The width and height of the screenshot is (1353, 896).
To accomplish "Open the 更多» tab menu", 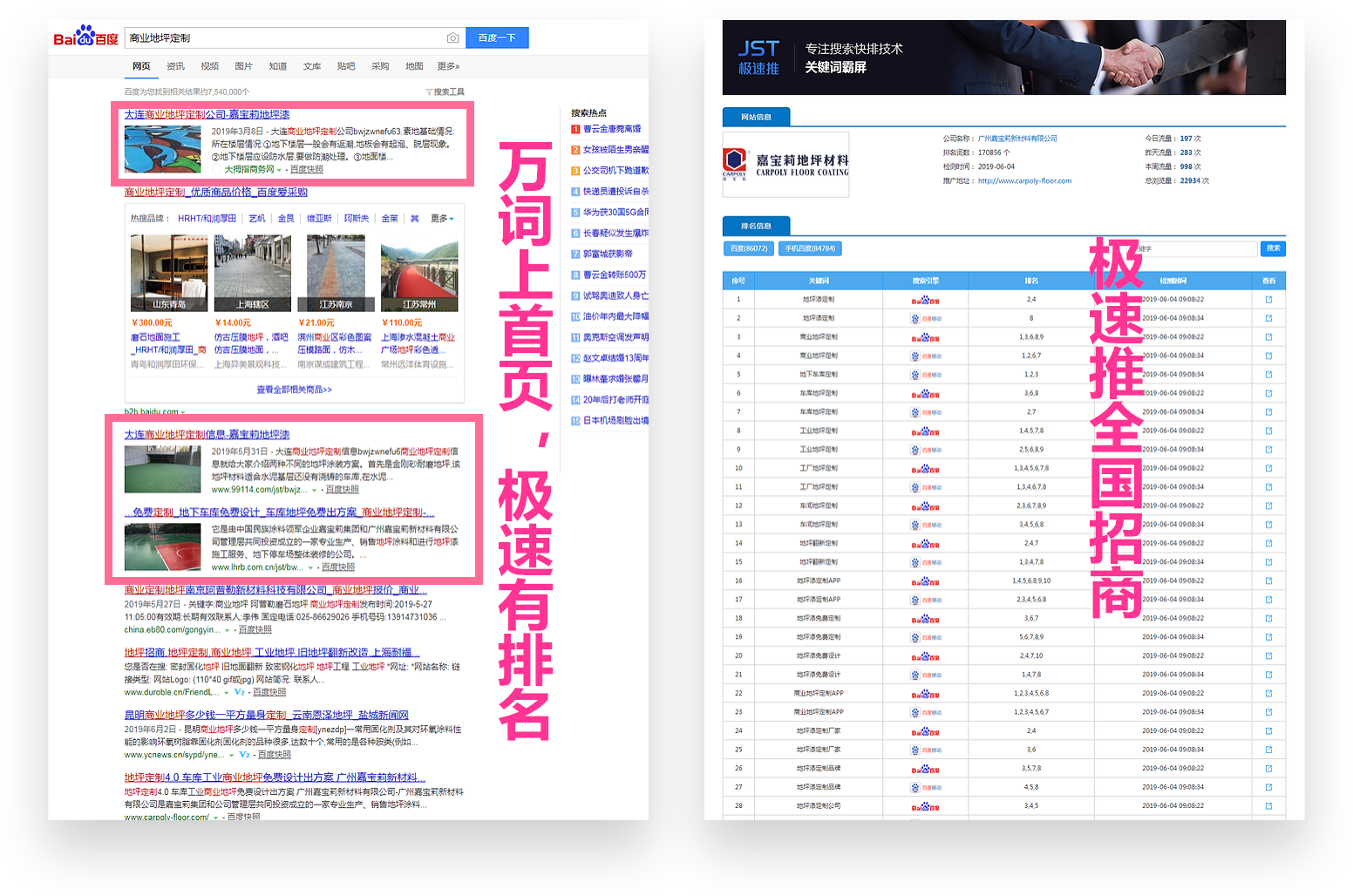I will tap(448, 66).
